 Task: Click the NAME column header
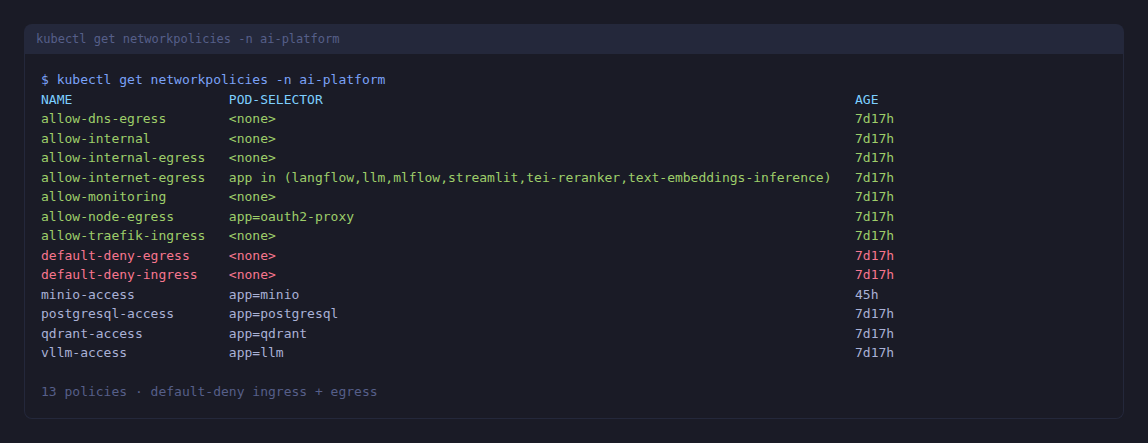pyautogui.click(x=57, y=100)
